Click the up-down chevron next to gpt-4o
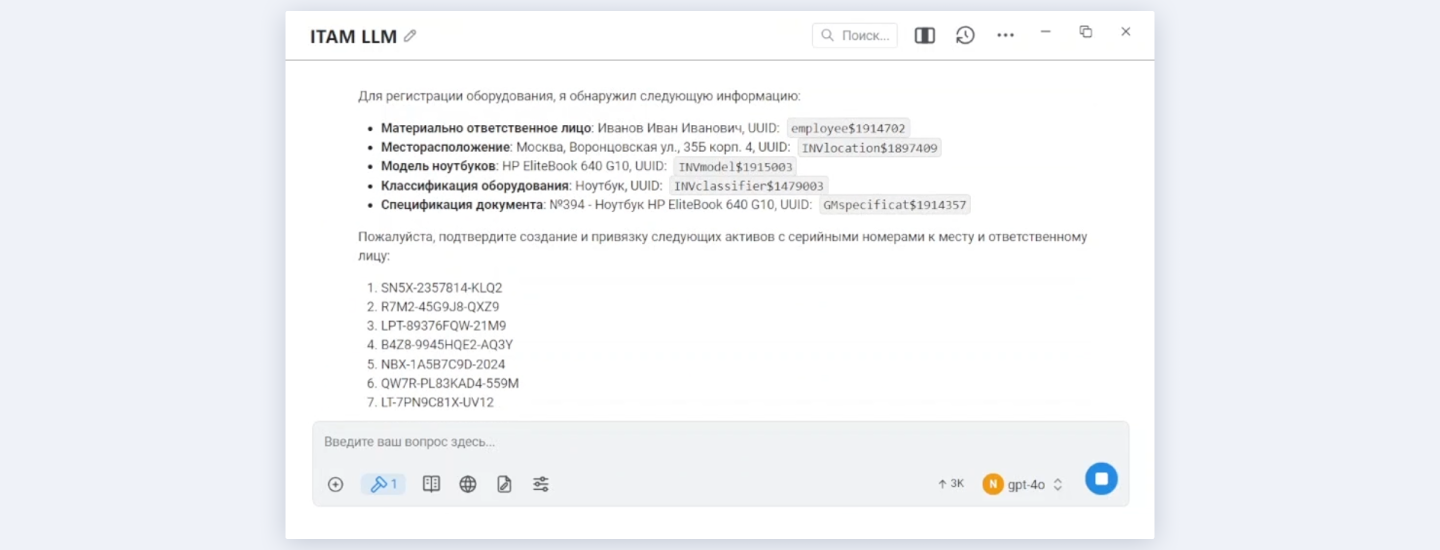This screenshot has height=550, width=1440. (1058, 485)
